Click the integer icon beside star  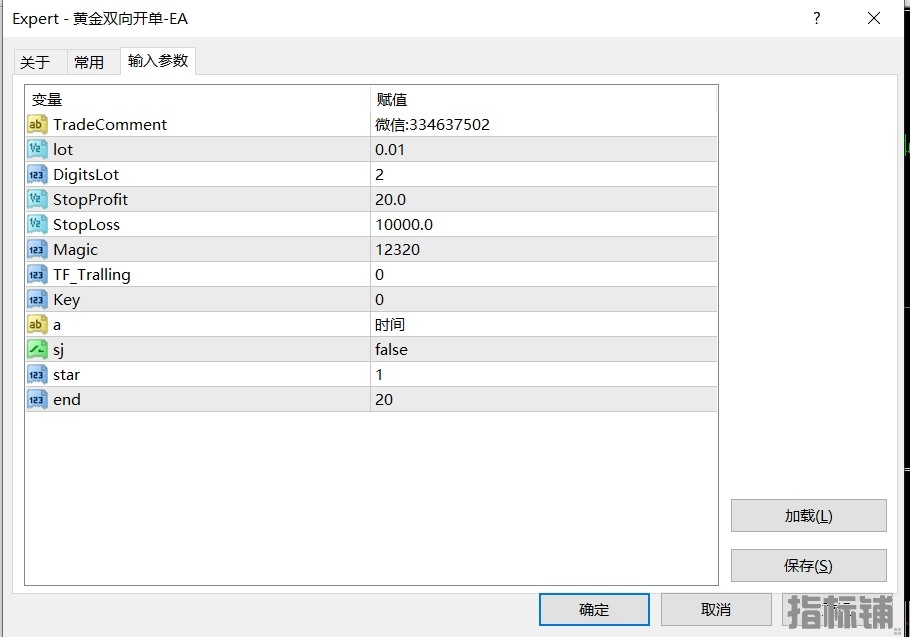(x=37, y=374)
